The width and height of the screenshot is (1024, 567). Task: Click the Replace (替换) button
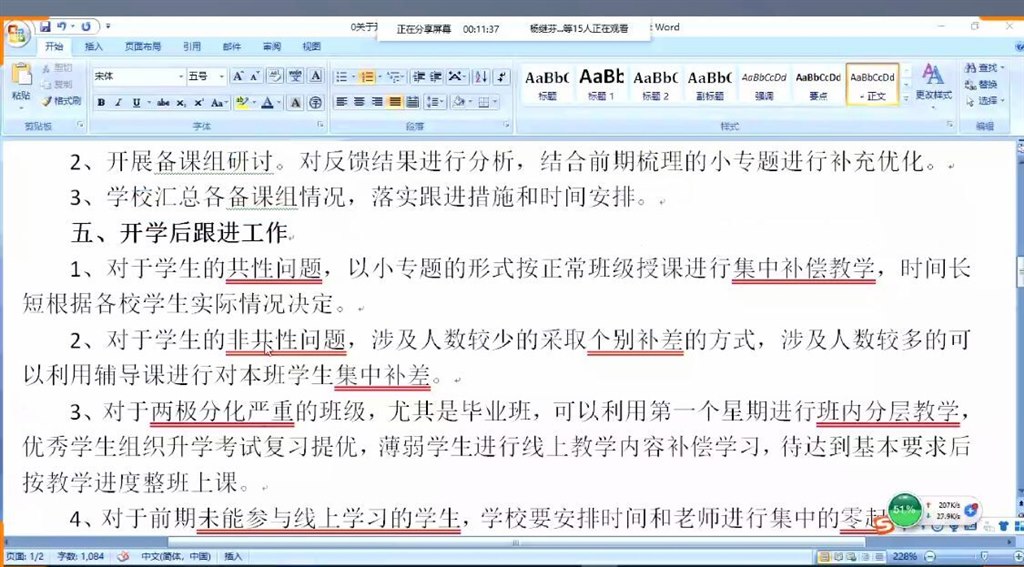pyautogui.click(x=983, y=85)
